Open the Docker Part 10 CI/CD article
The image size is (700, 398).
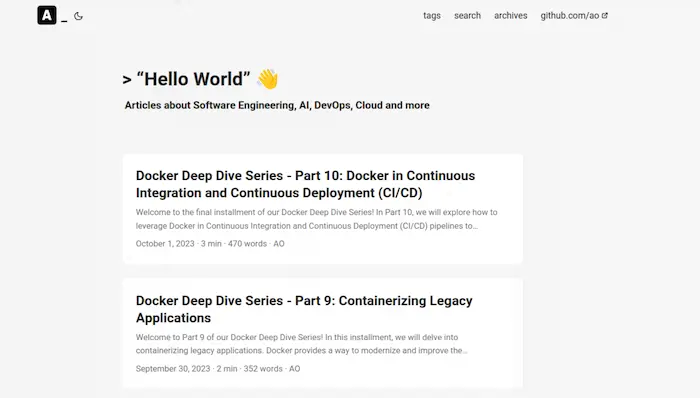[305, 184]
